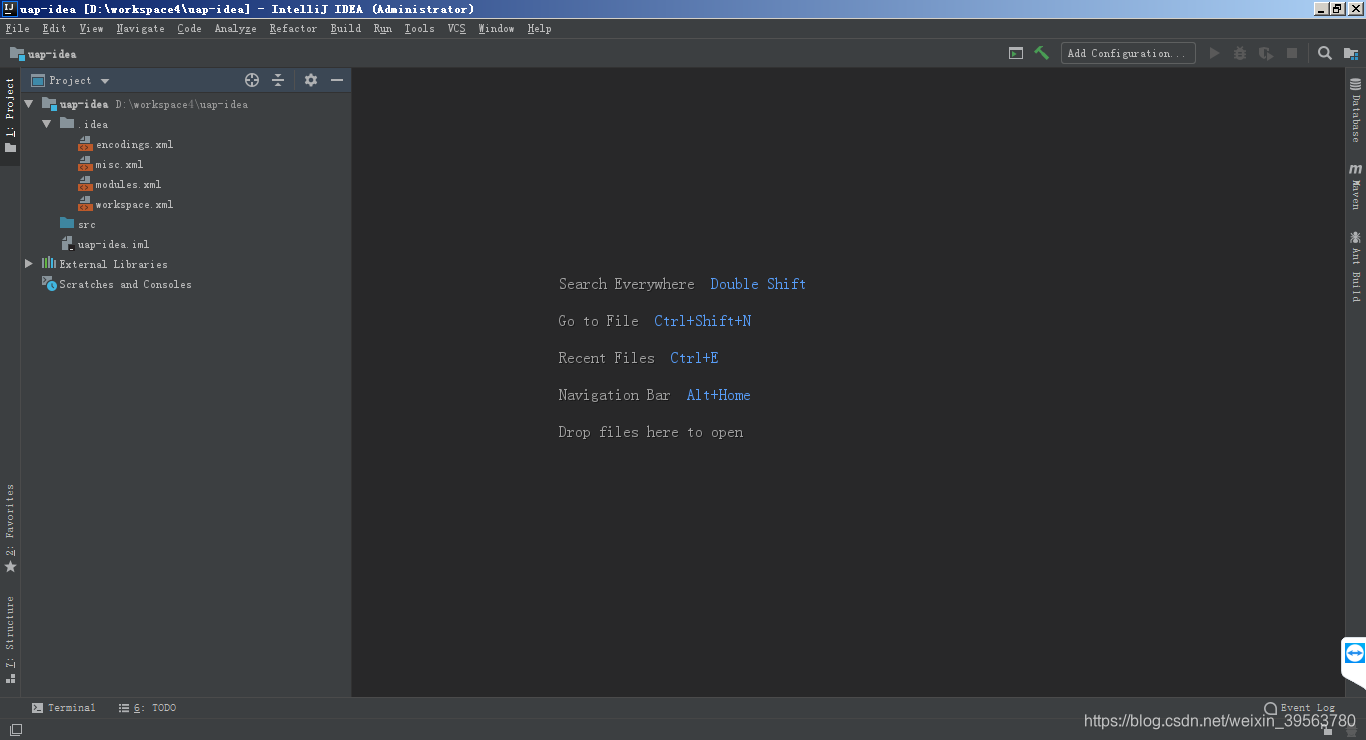The width and height of the screenshot is (1366, 740).
Task: Click the Double Shift shortcut hint
Action: pos(758,284)
